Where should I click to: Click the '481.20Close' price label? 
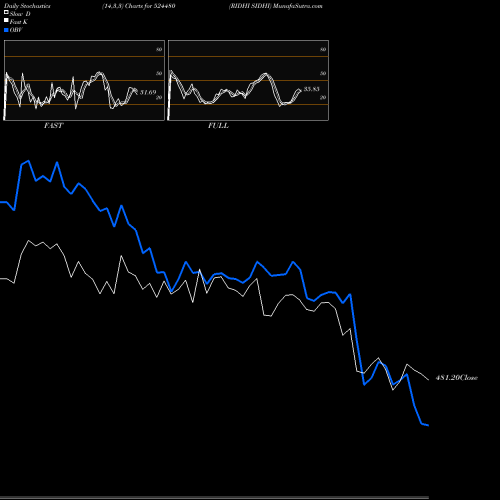[457, 378]
